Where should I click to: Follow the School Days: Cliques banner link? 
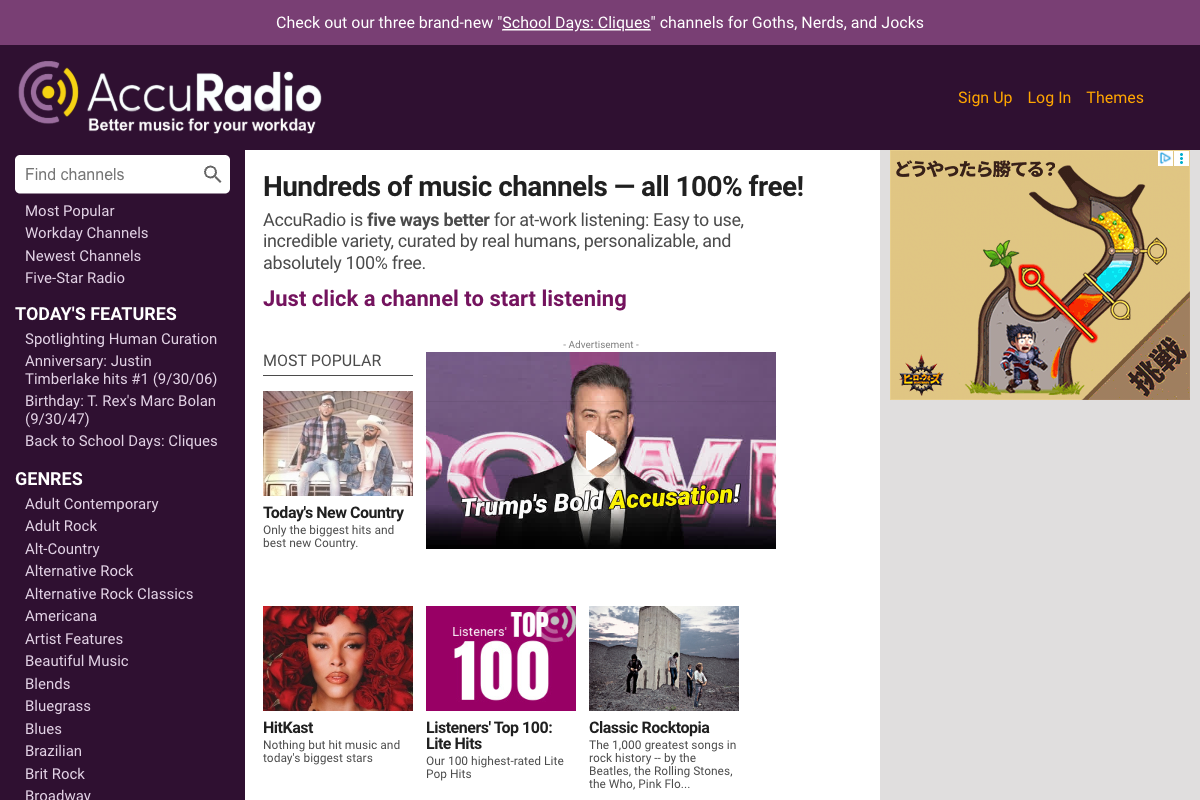576,22
